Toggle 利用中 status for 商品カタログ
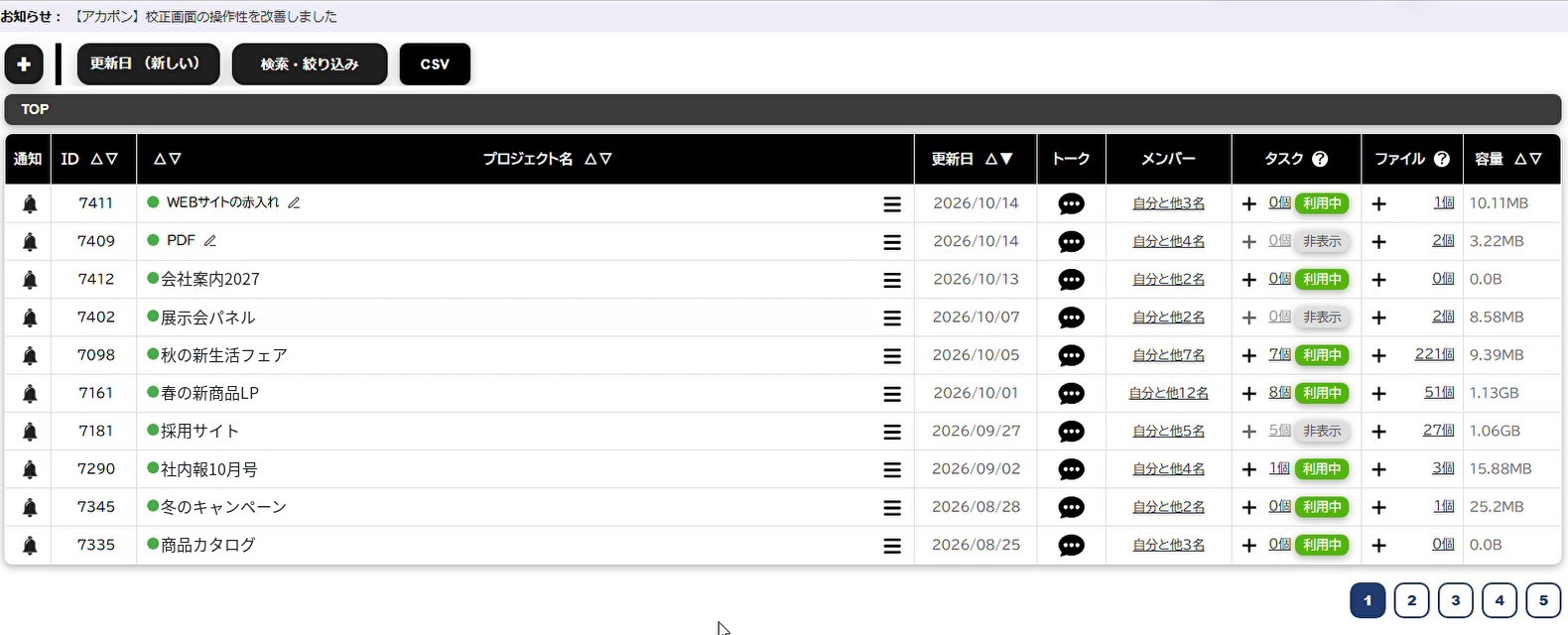1568x635 pixels. point(1322,545)
